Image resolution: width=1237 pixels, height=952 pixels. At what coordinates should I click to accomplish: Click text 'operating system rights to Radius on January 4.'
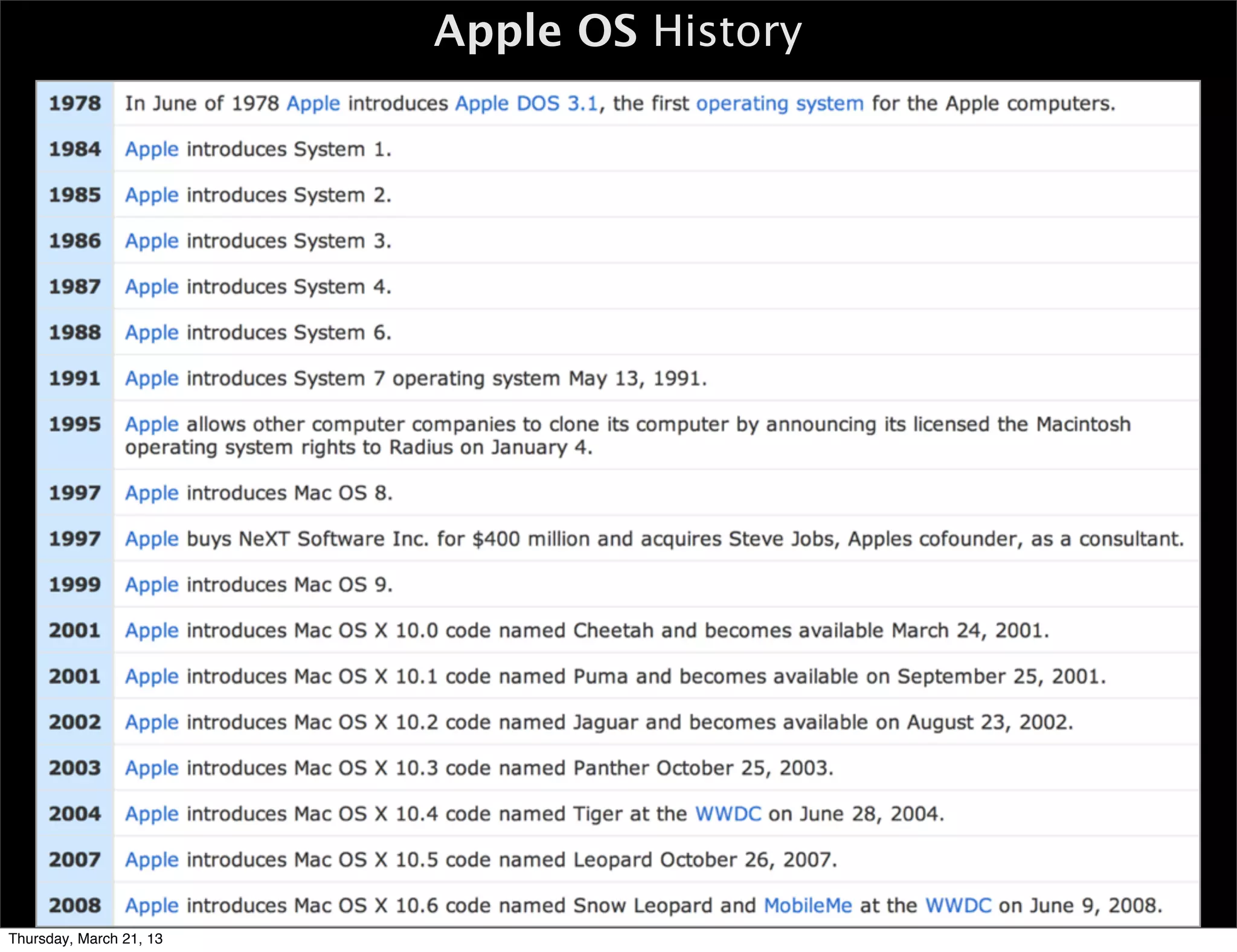[359, 448]
